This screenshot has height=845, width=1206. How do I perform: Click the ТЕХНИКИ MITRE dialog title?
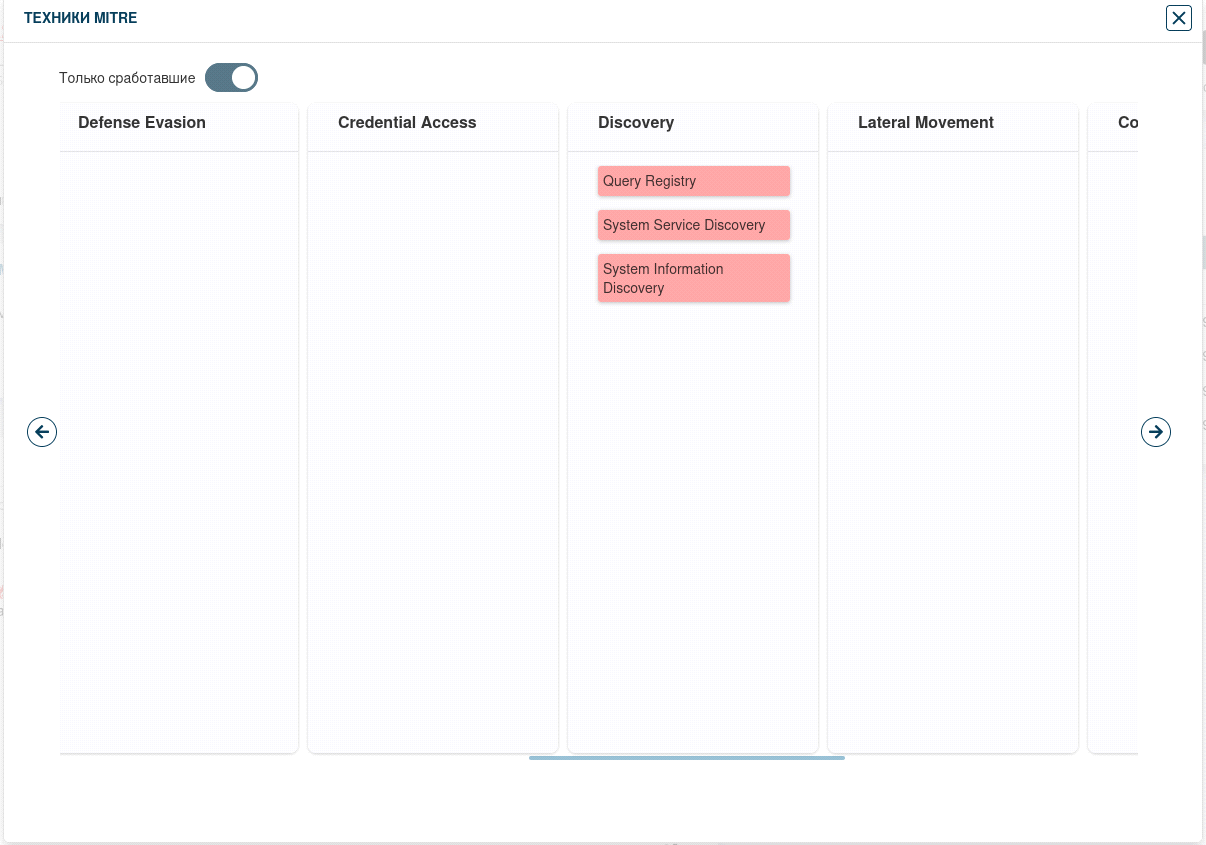(x=81, y=18)
